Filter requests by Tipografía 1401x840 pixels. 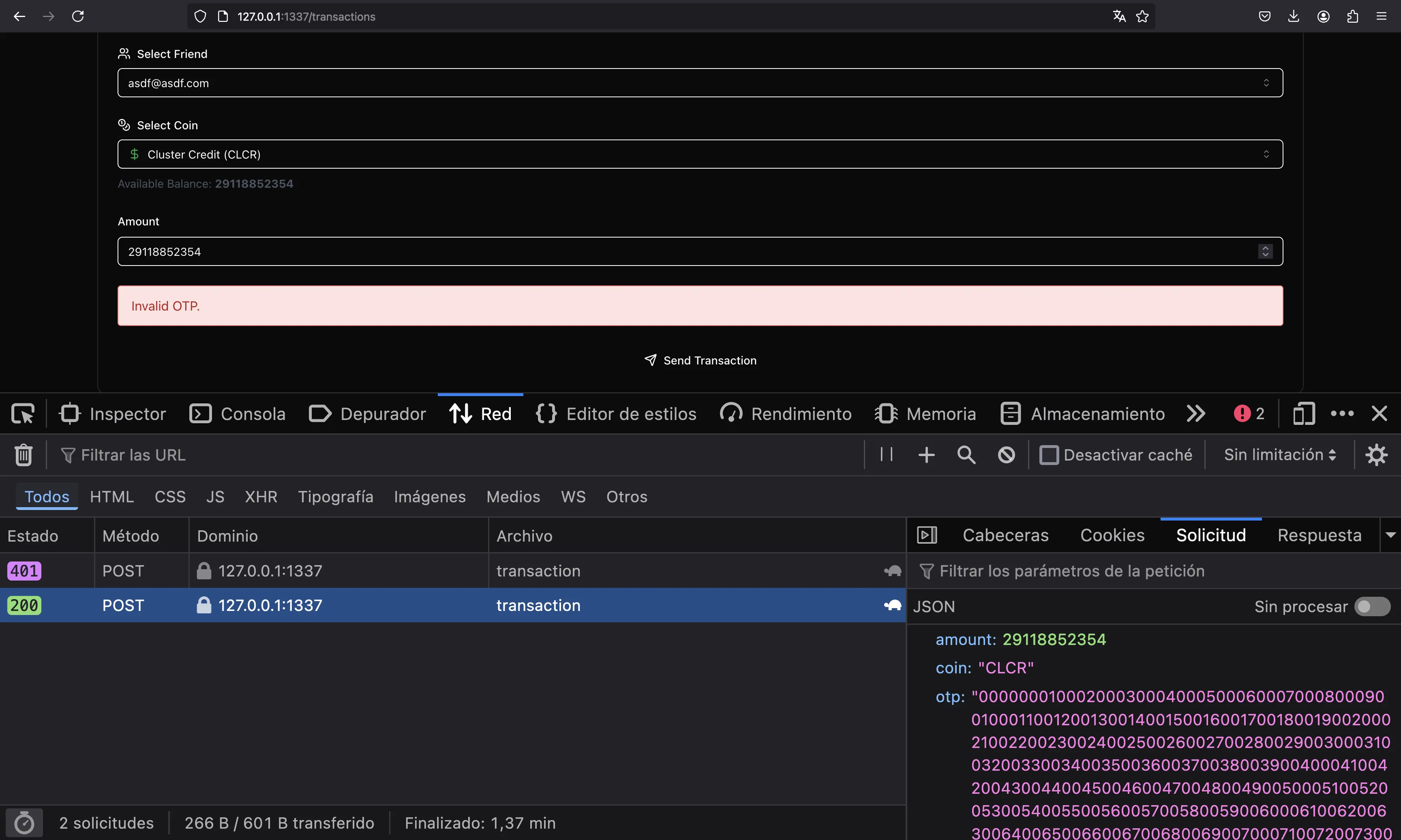point(336,496)
